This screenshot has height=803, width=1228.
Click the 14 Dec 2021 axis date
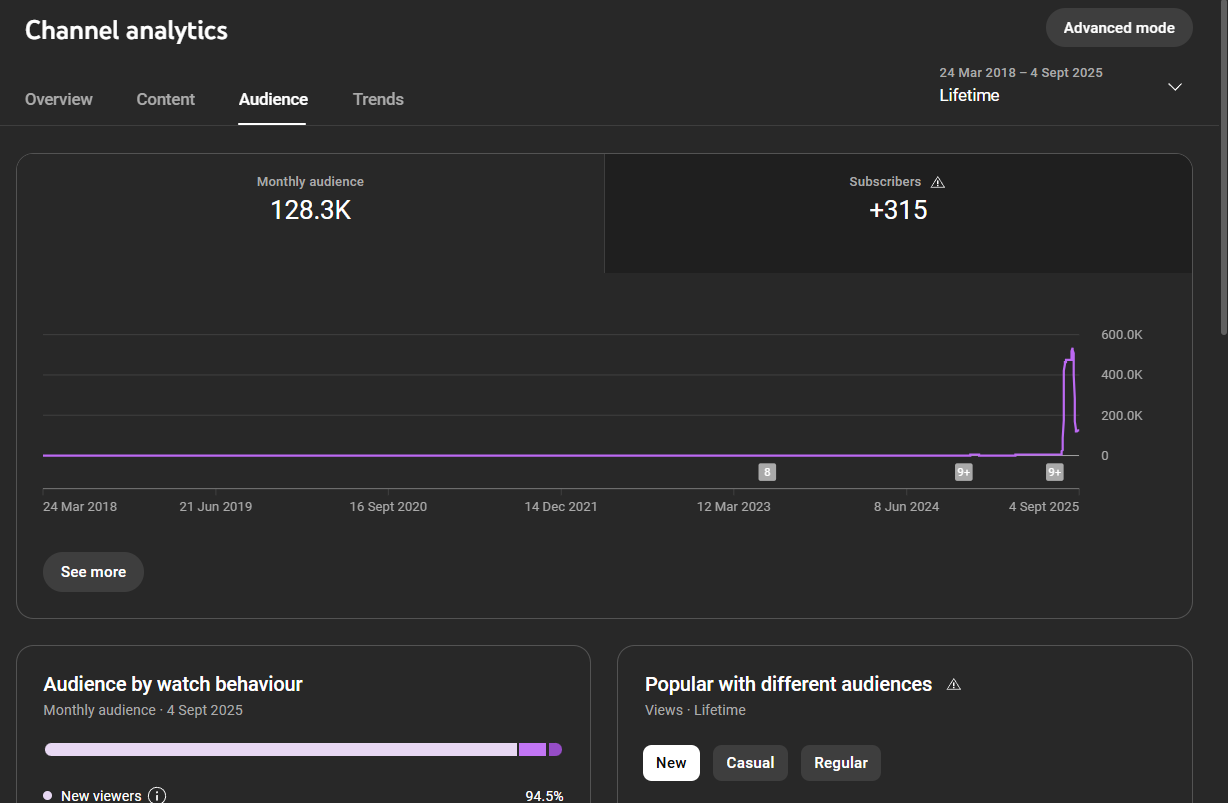[x=561, y=507]
